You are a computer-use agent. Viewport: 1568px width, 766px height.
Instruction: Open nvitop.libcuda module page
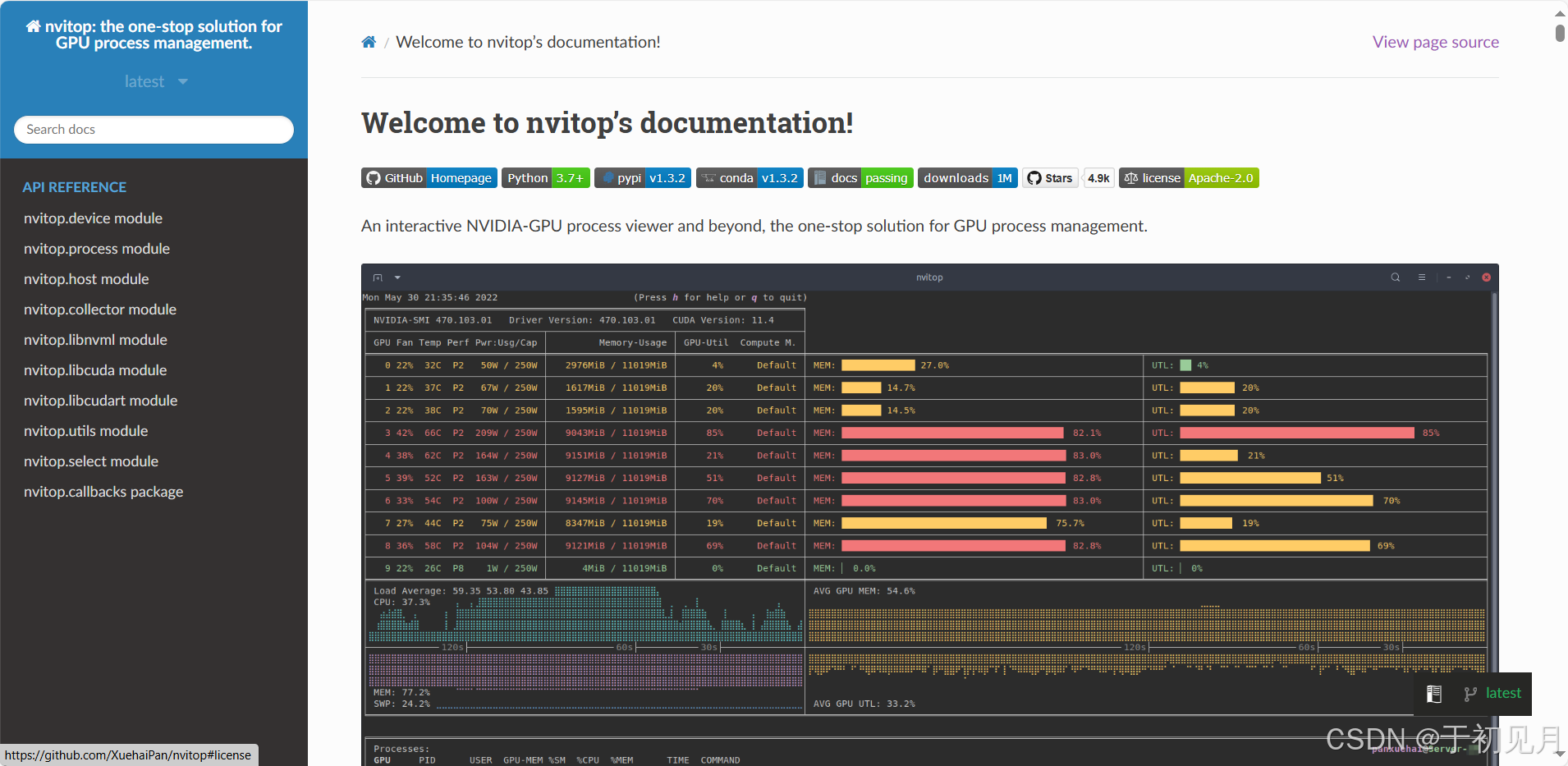95,370
